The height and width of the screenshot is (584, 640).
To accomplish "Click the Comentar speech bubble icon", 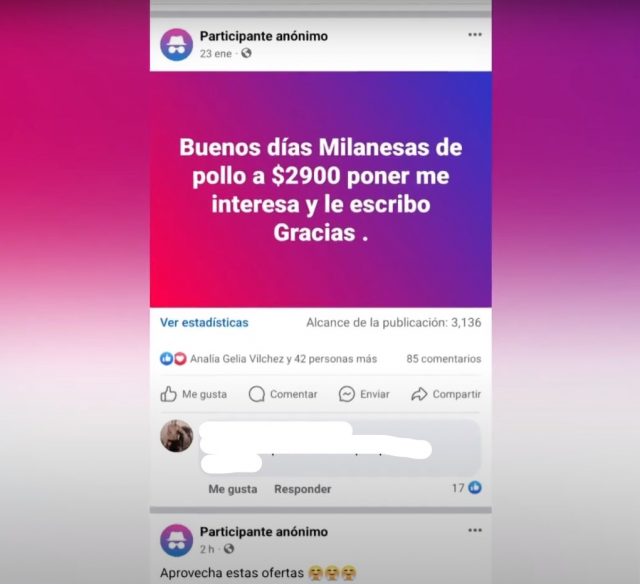I will pyautogui.click(x=257, y=394).
